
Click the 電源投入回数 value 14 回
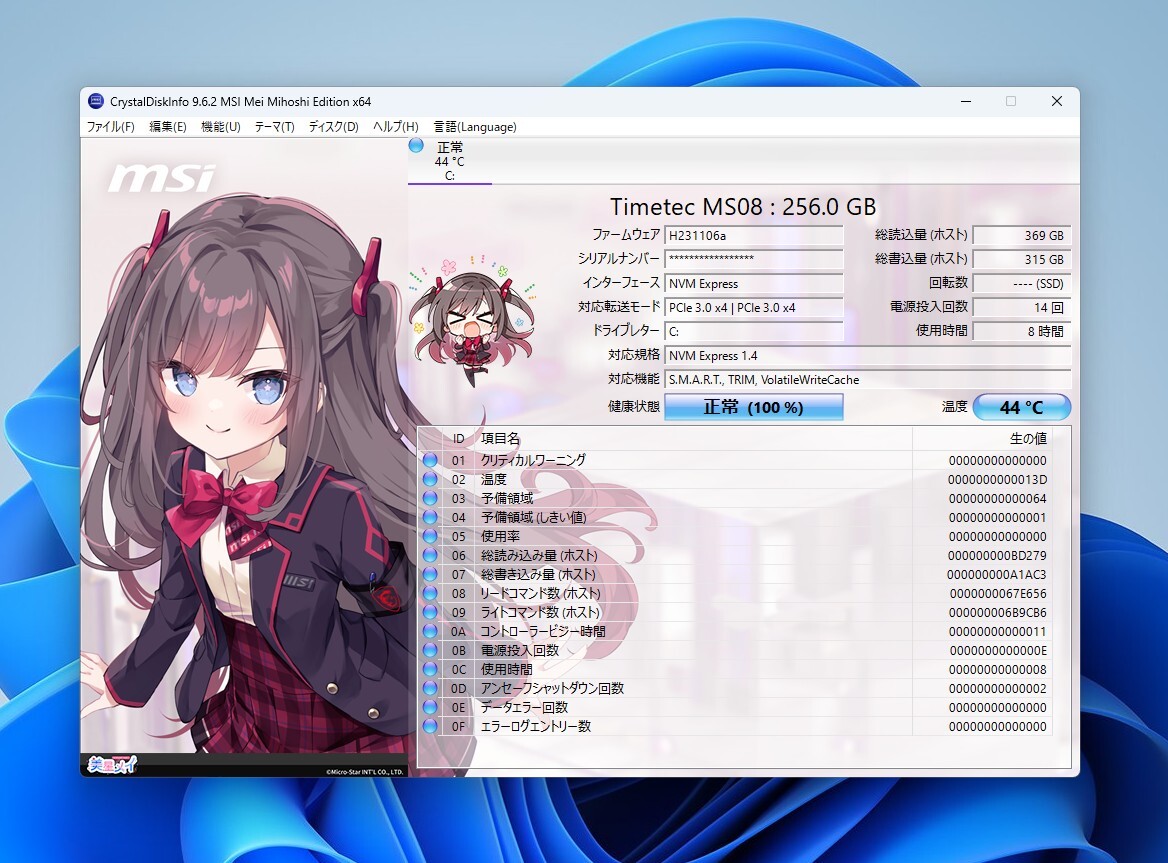pos(1022,308)
